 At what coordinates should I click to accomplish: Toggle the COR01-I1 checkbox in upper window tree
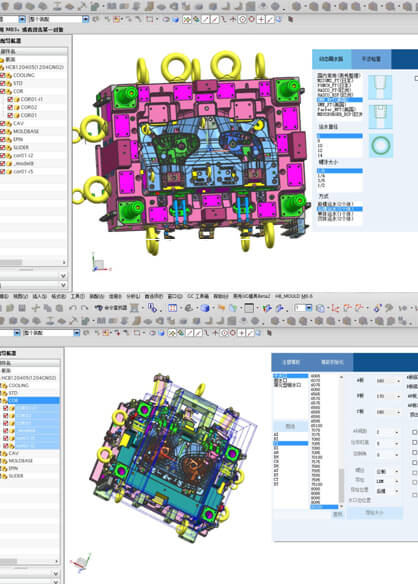10,99
